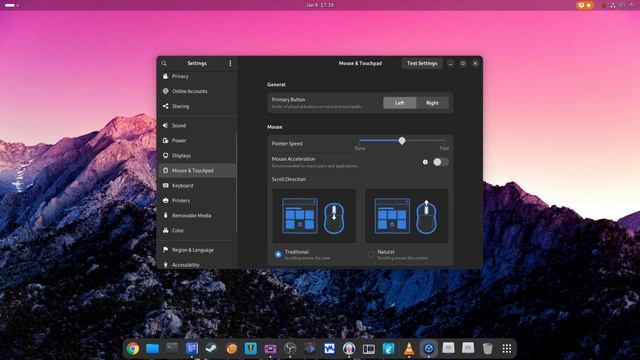Click the orange screen sharing indicator

tap(585, 5)
